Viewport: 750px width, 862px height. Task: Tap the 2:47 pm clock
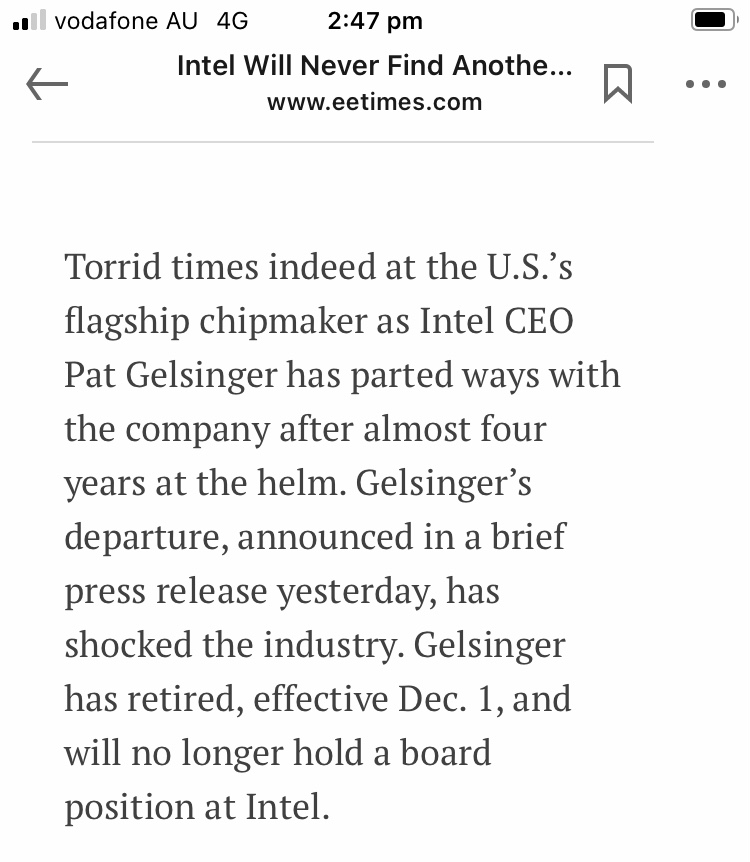pyautogui.click(x=375, y=21)
